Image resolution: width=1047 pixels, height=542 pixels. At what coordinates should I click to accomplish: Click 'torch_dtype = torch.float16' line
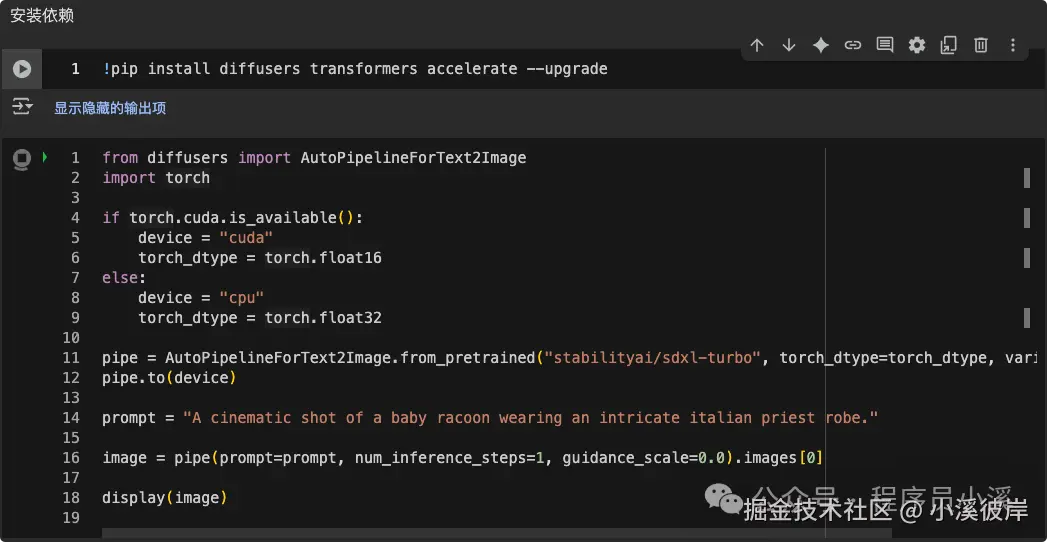click(260, 258)
